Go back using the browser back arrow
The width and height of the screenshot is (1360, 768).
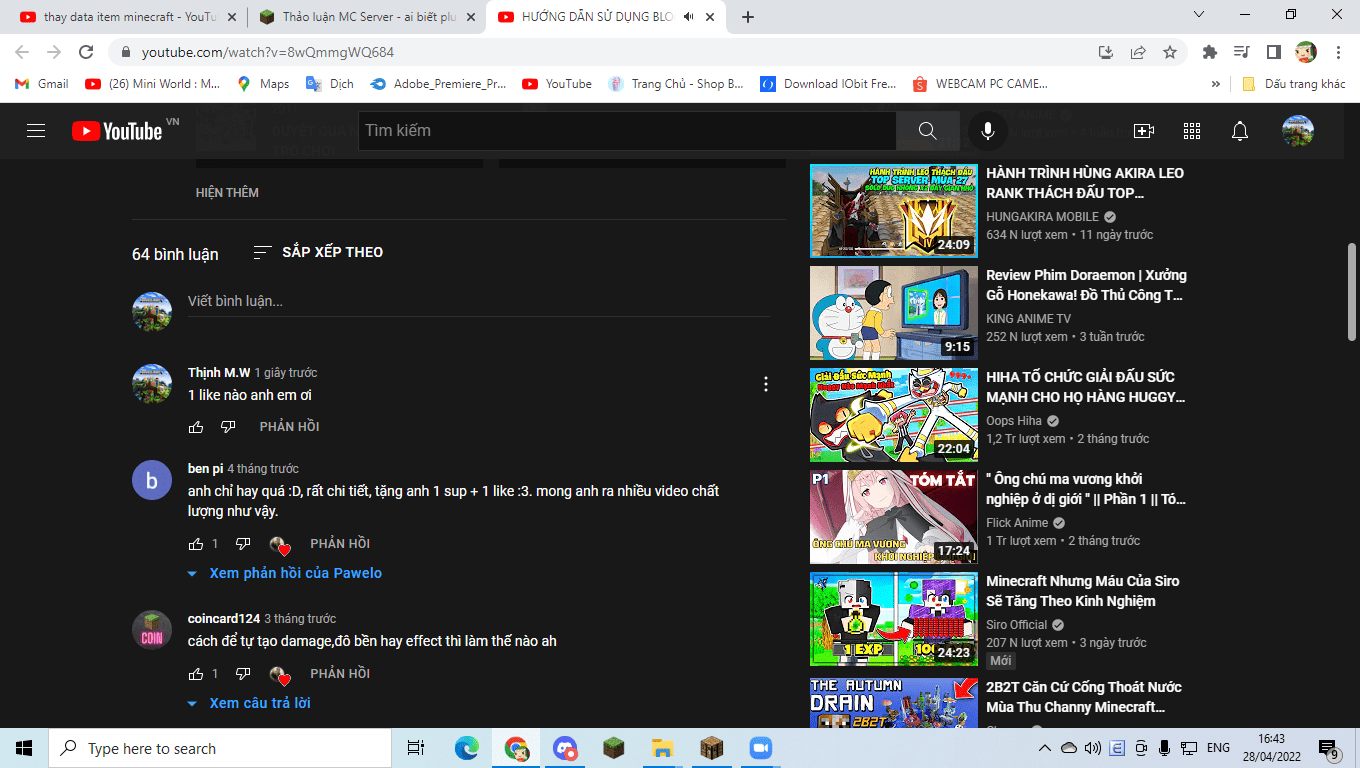coord(22,52)
